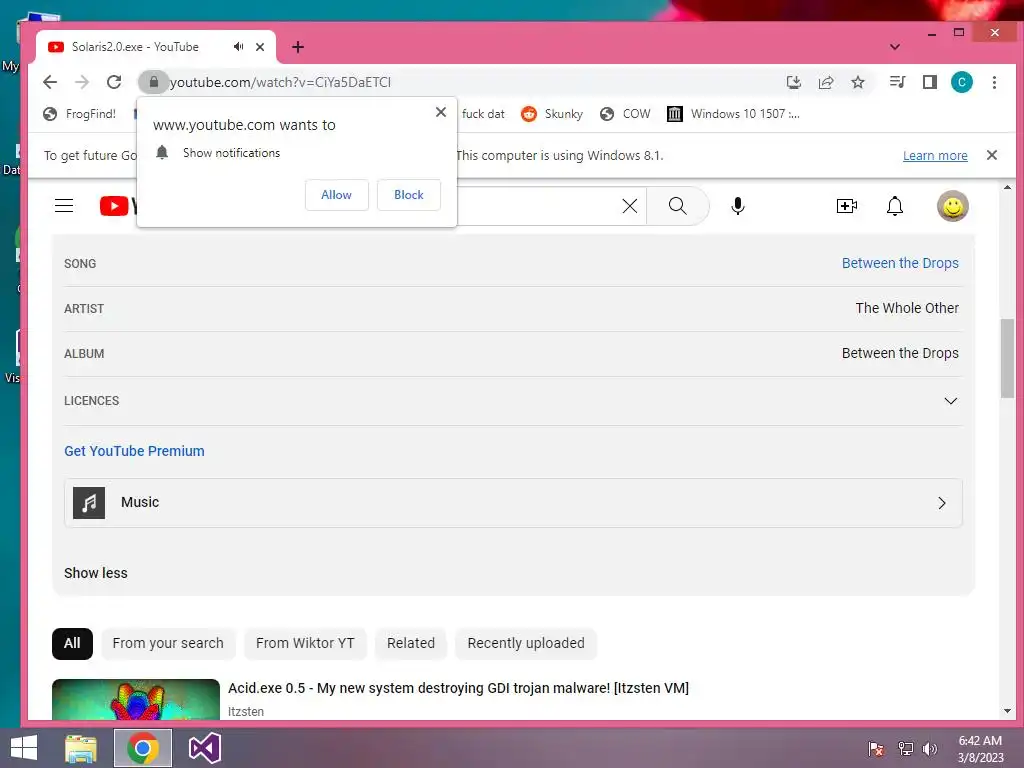Select the All filter chip

tap(72, 643)
